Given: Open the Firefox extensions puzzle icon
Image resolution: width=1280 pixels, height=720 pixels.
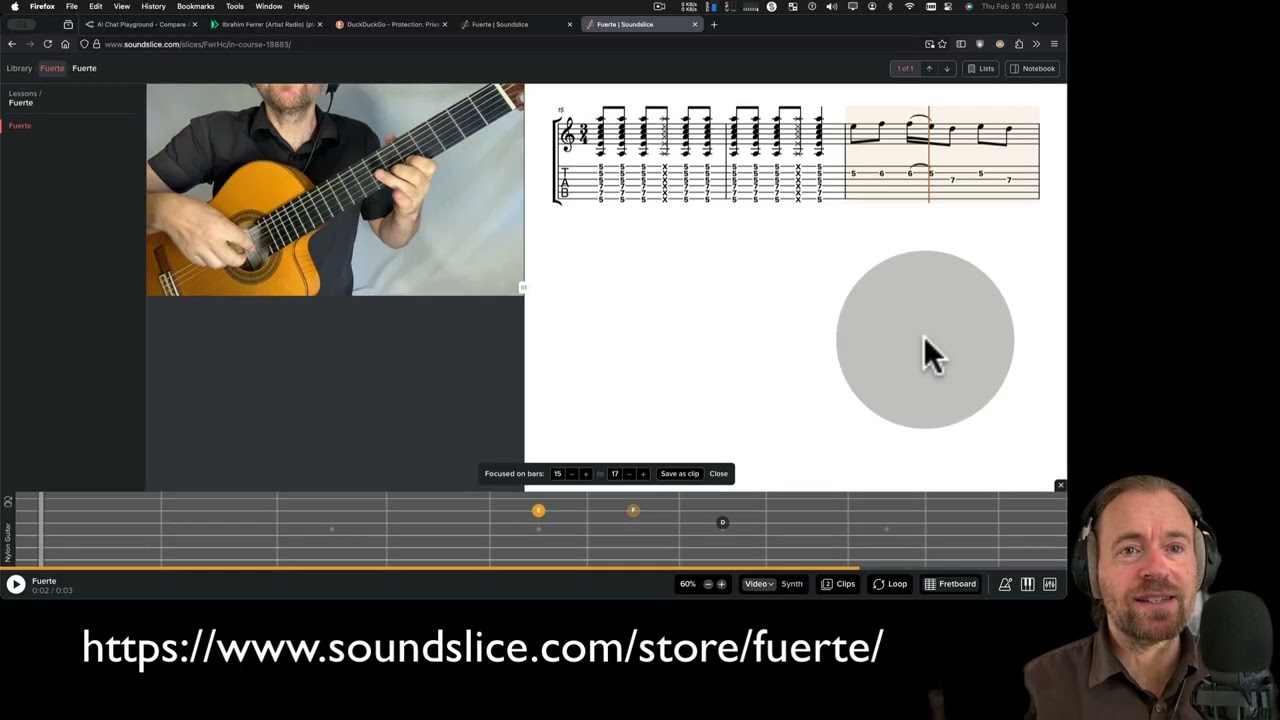Looking at the screenshot, I should click(1019, 44).
